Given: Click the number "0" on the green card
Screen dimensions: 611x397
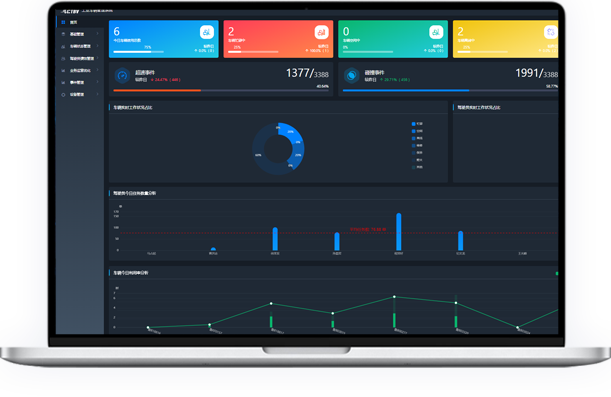Looking at the screenshot, I should [346, 32].
